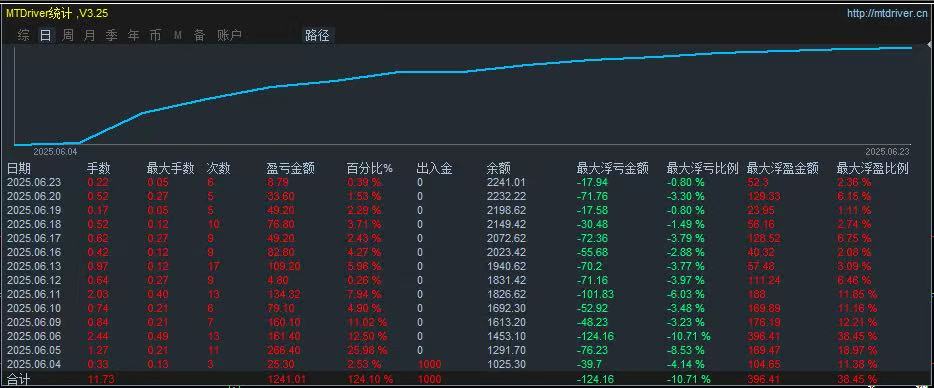Click the 路径 path button
The height and width of the screenshot is (388, 934).
pos(317,35)
